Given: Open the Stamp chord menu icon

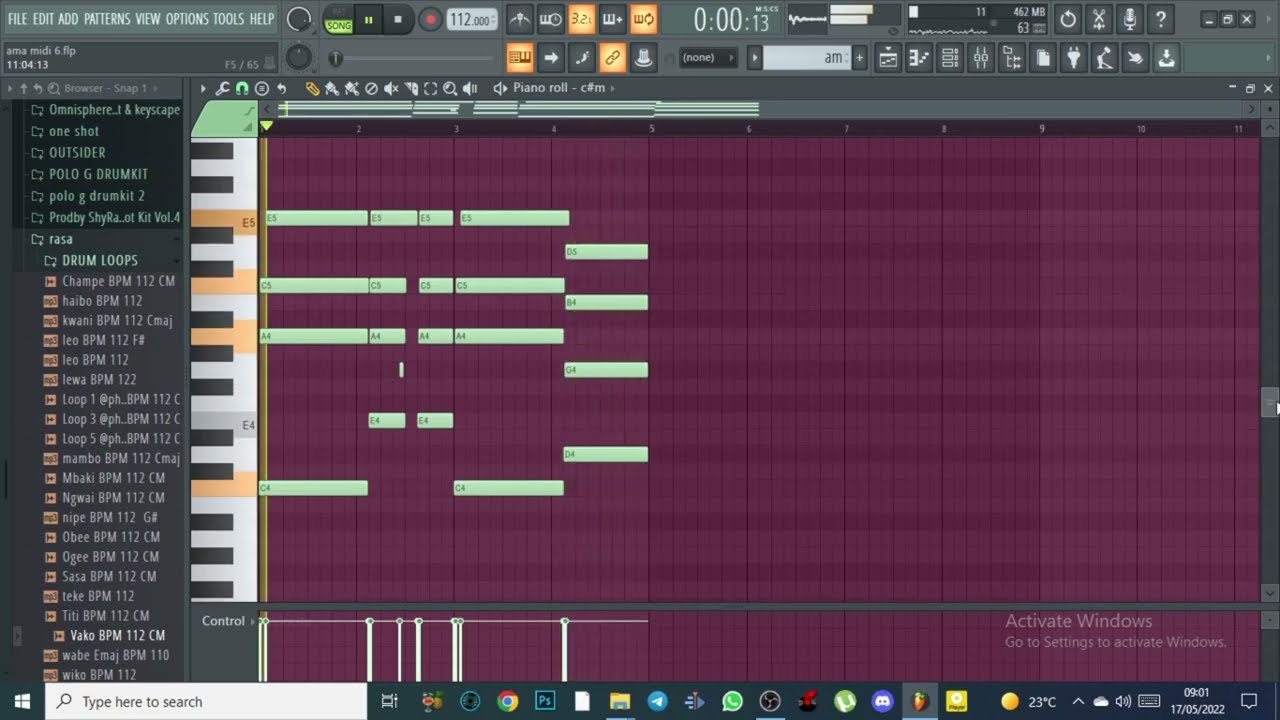Looking at the screenshot, I should pyautogui.click(x=262, y=88).
